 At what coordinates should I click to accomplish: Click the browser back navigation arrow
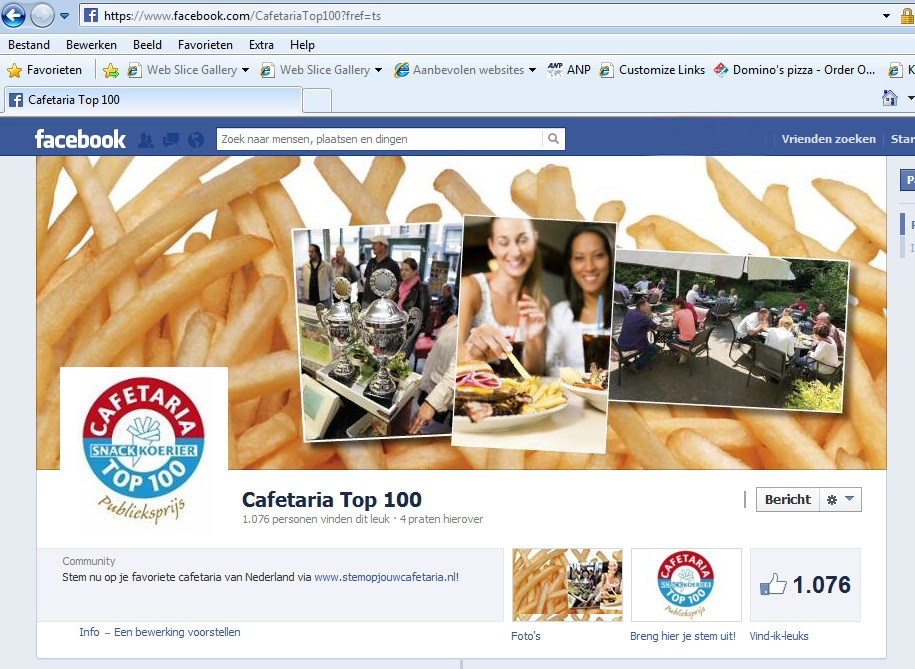point(13,15)
